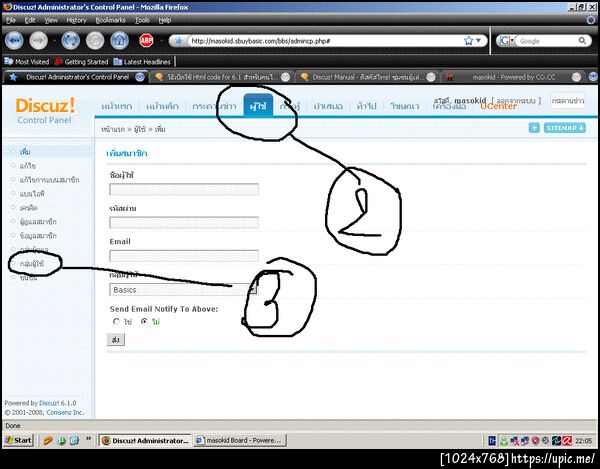Viewport: 600px width, 469px height.
Task: Open the SITEMAP button
Action: click(x=565, y=128)
